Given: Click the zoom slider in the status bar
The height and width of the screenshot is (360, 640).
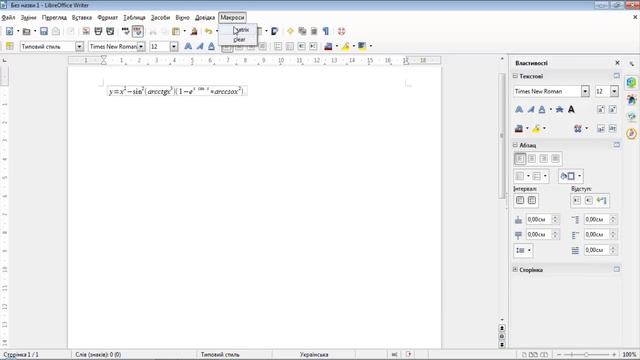Looking at the screenshot, I should pyautogui.click(x=586, y=355).
